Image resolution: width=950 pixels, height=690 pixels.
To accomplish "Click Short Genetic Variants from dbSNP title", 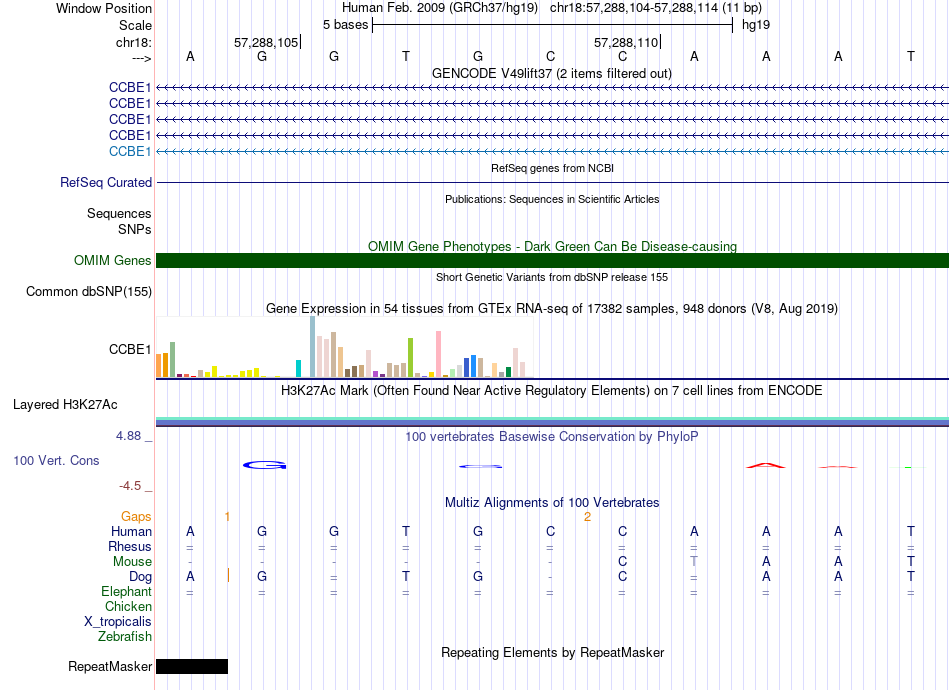I will coord(552,277).
